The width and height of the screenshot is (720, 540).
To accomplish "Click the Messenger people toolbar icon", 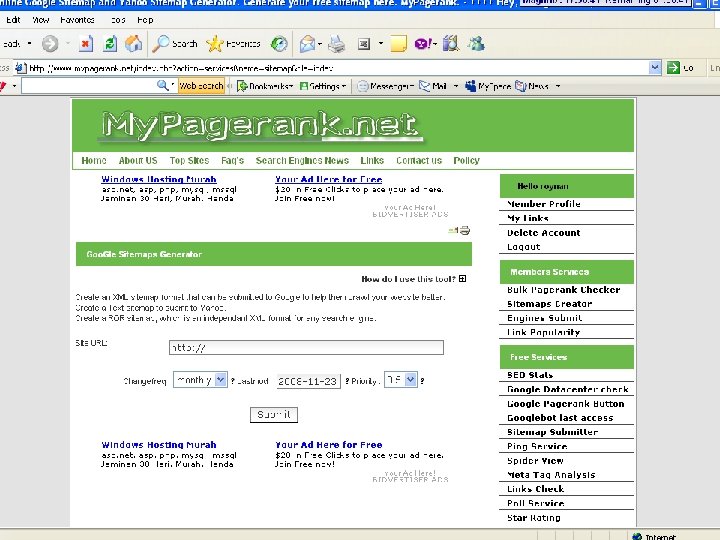I will click(x=476, y=44).
